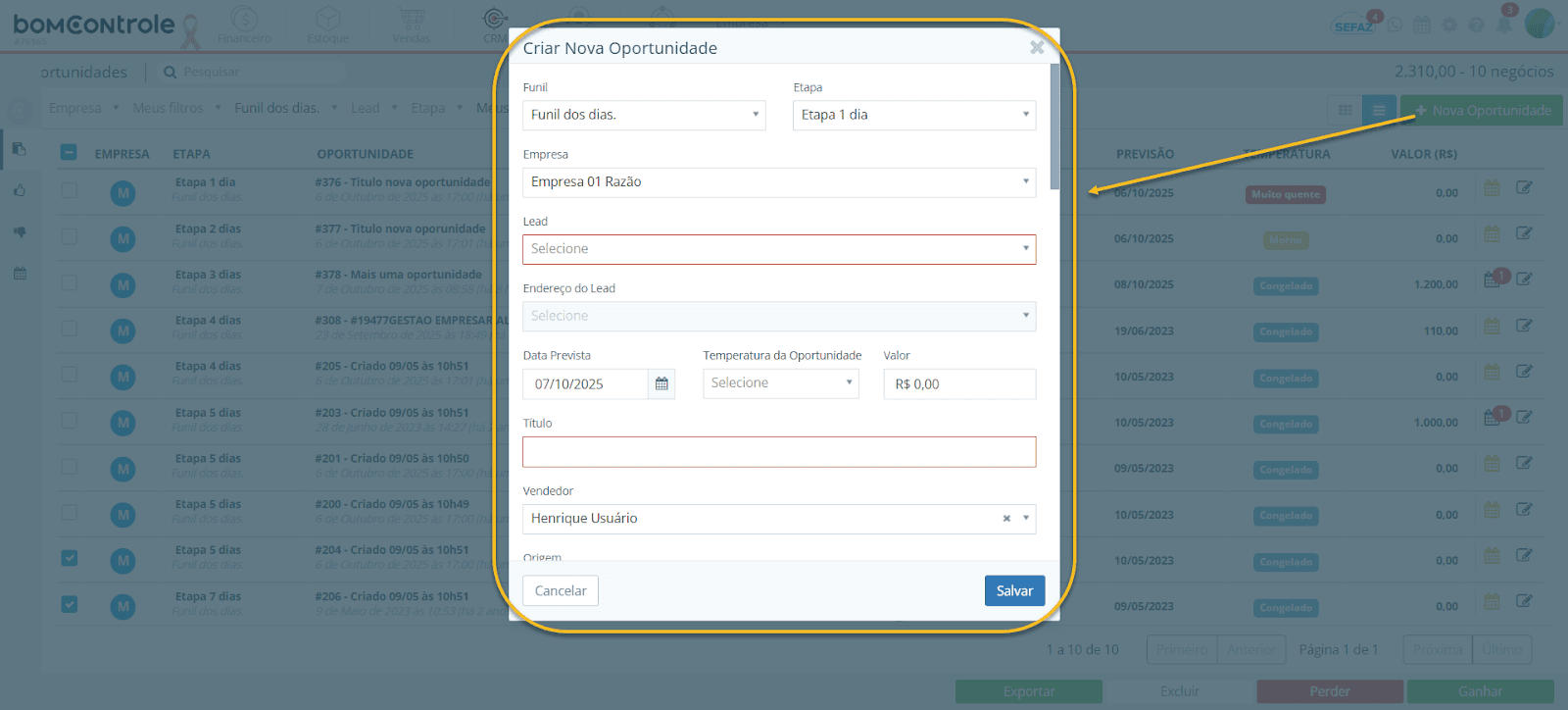Clear the Henrique Usuário vendedor selection
Screen dimensions: 1568x710
1006,519
